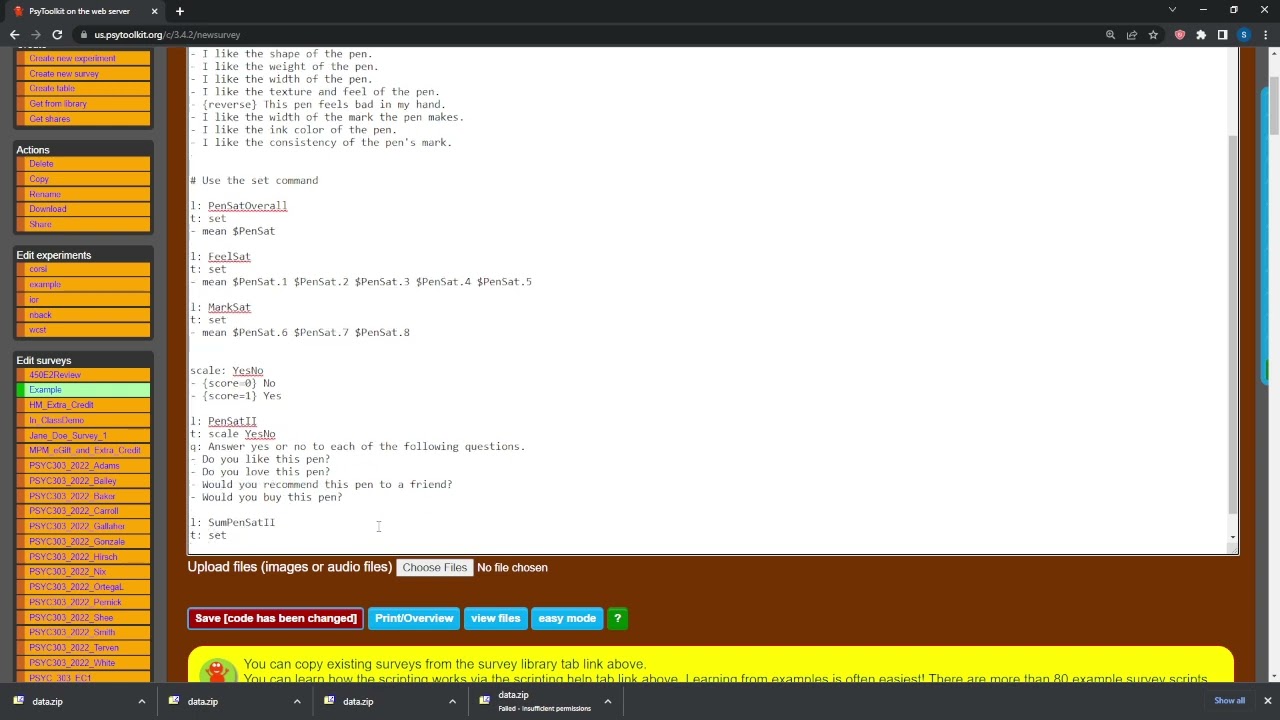The height and width of the screenshot is (720, 1280).
Task: Open menu arrow for third data.zip download
Action: click(452, 702)
